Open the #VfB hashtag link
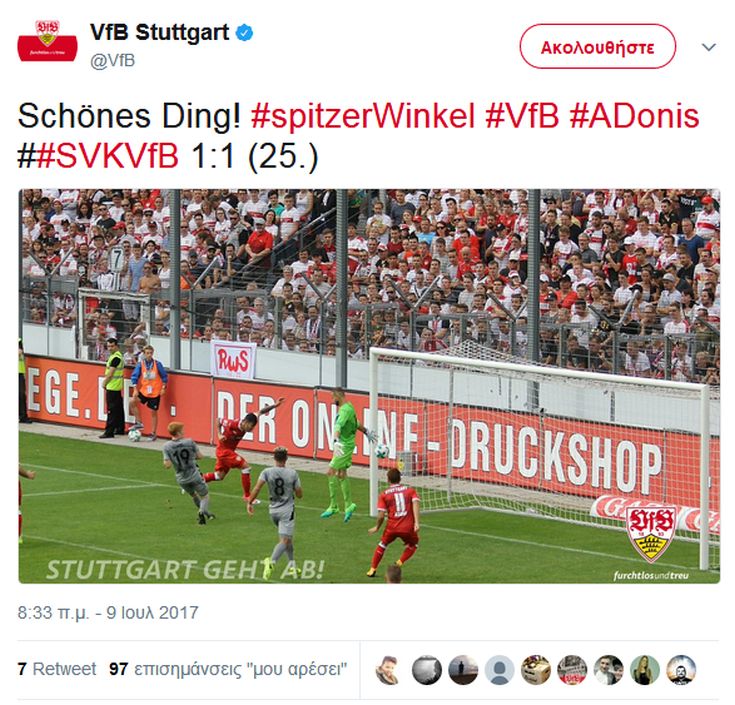 point(522,116)
